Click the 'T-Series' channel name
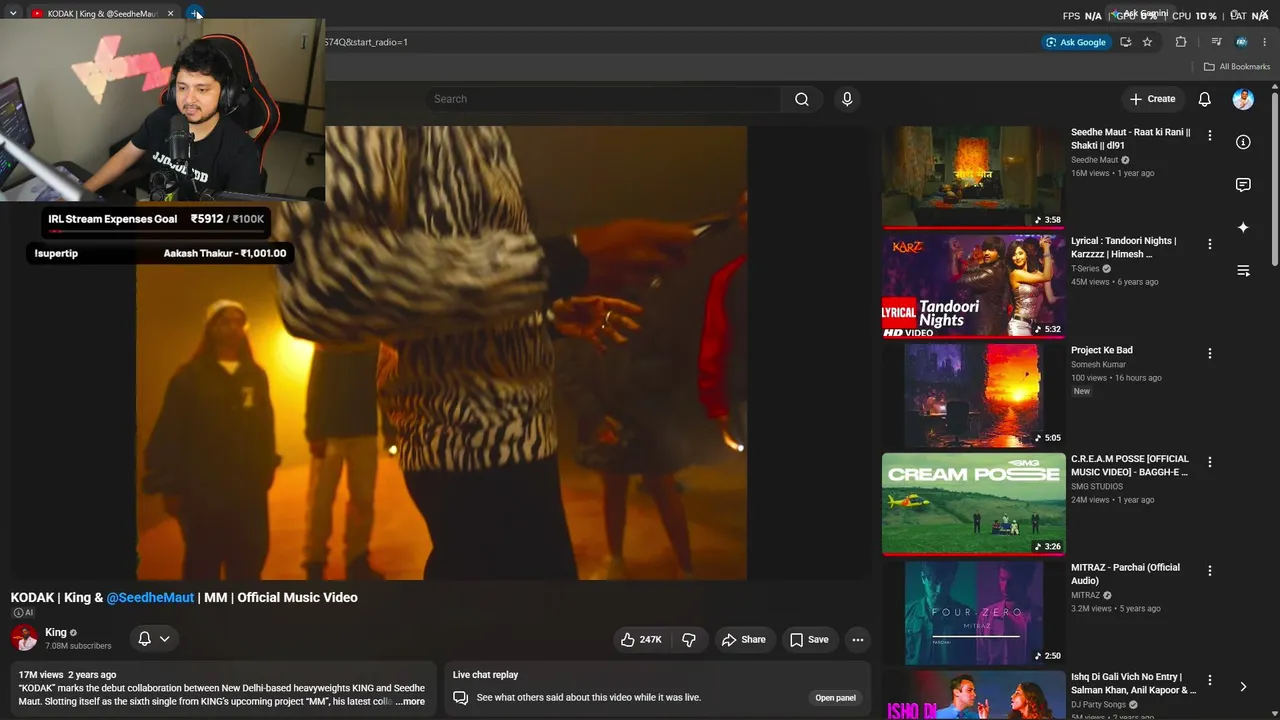 [1085, 269]
